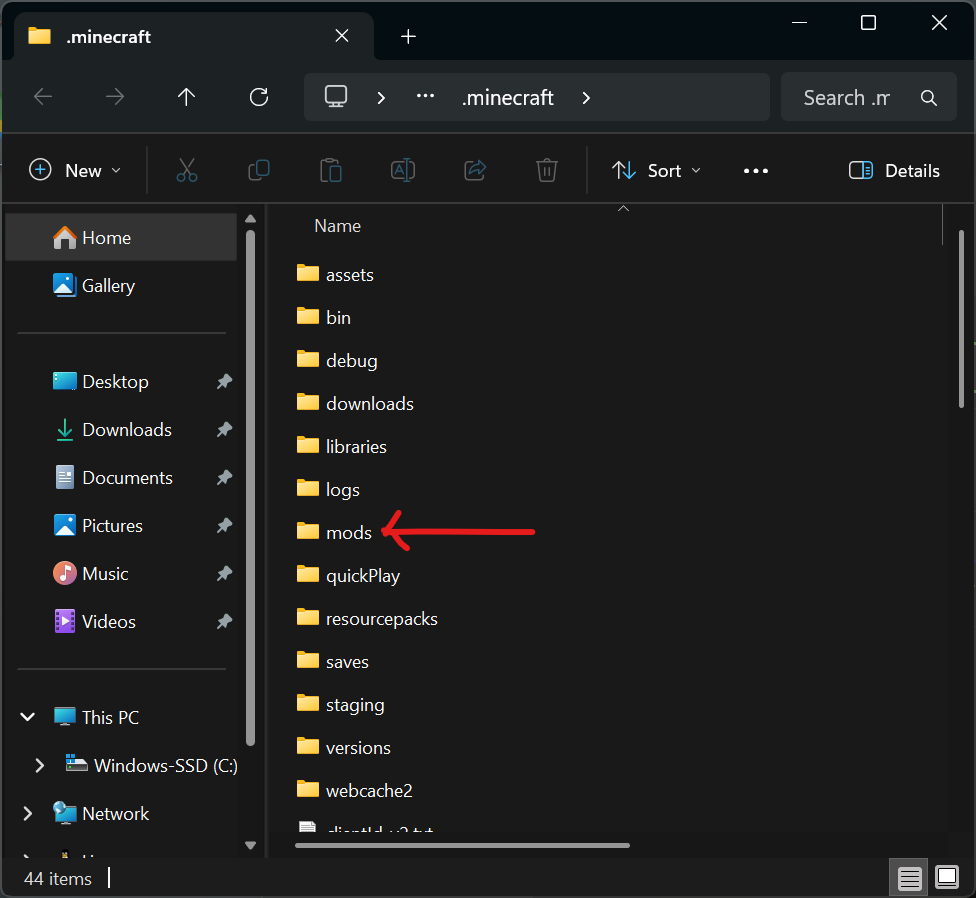Go up one folder level

[186, 97]
